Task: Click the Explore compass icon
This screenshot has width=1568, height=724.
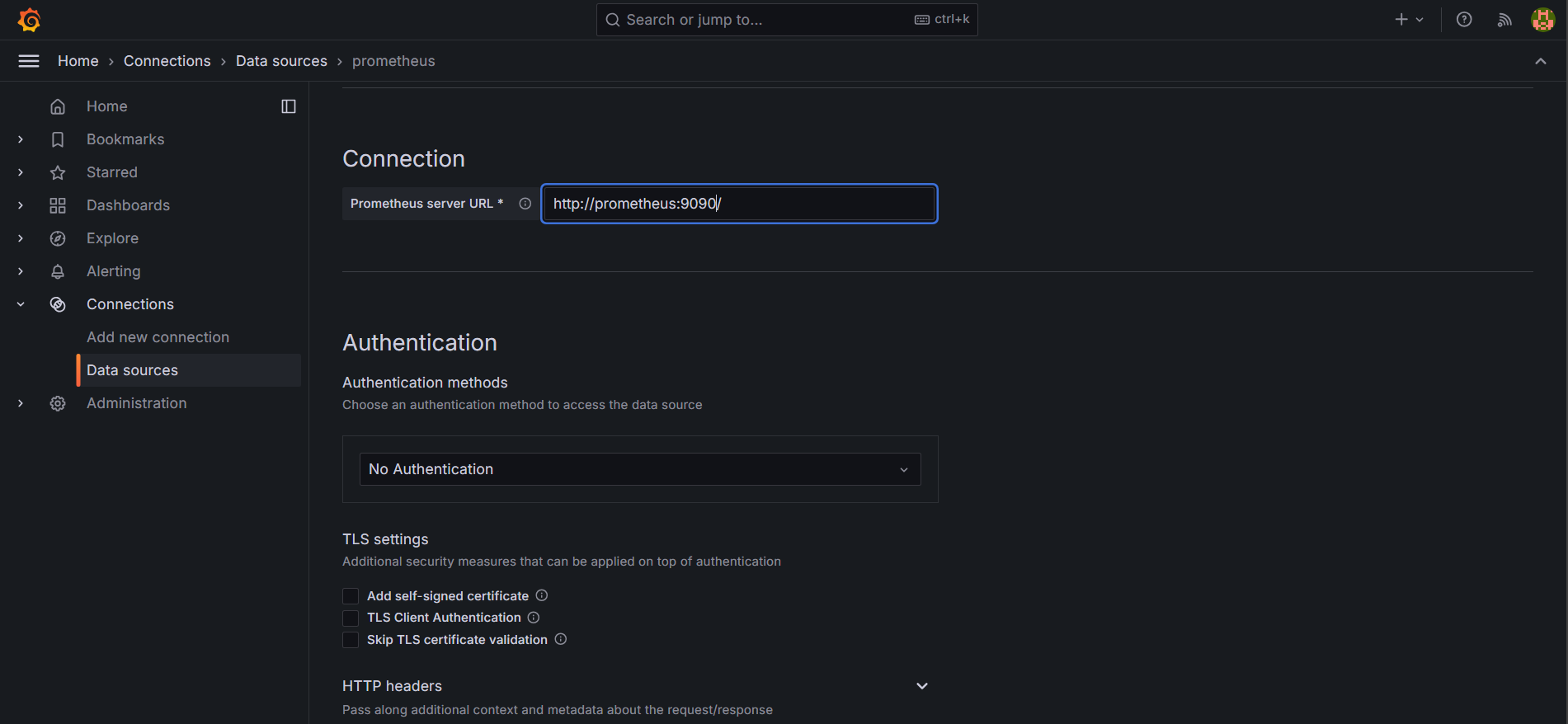Action: (x=58, y=238)
